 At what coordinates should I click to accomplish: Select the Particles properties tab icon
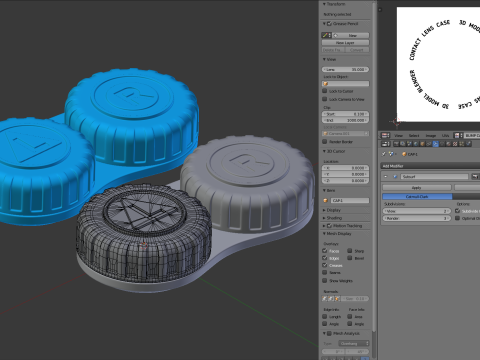[x=462, y=144]
